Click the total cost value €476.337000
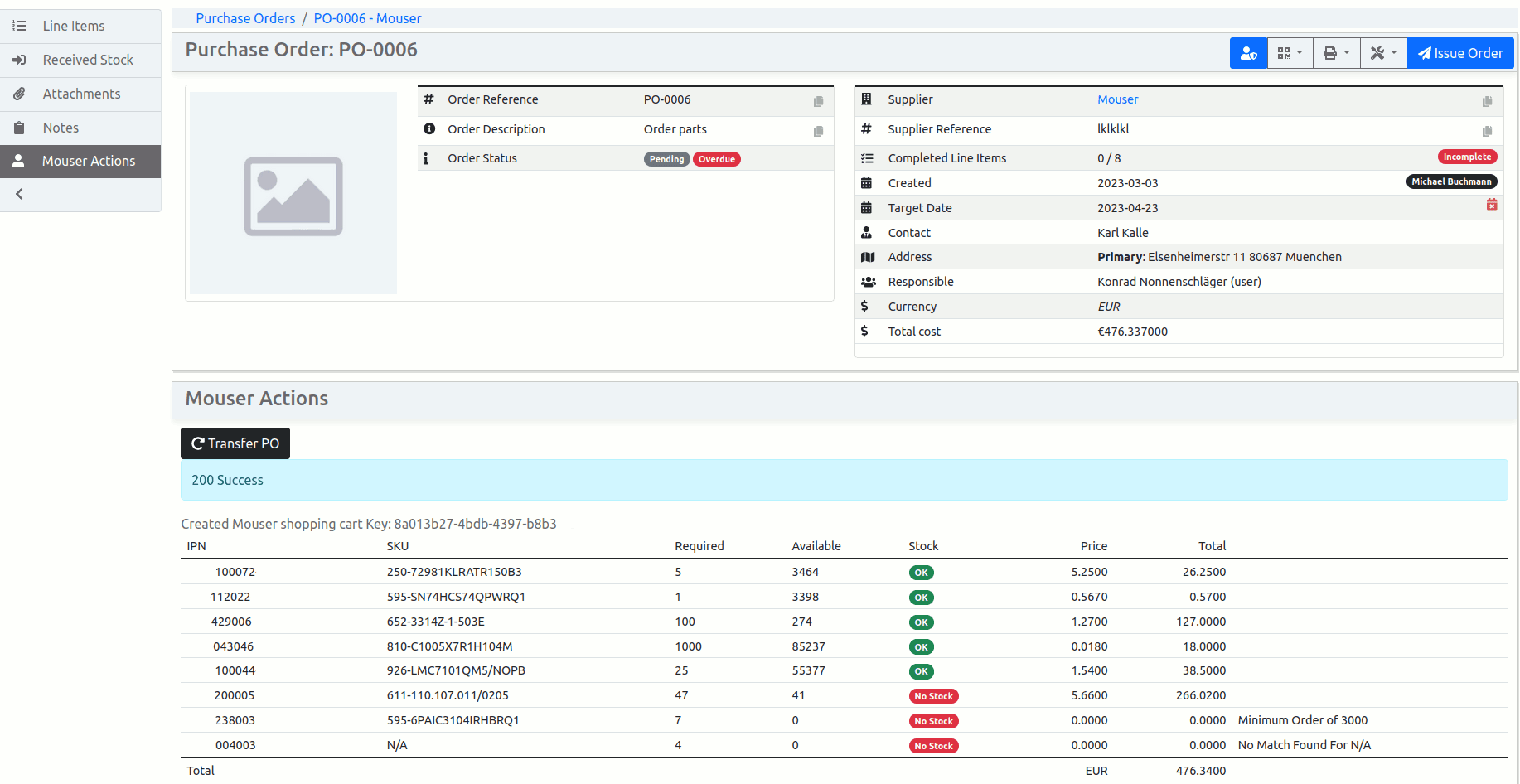1520x784 pixels. click(x=1132, y=332)
